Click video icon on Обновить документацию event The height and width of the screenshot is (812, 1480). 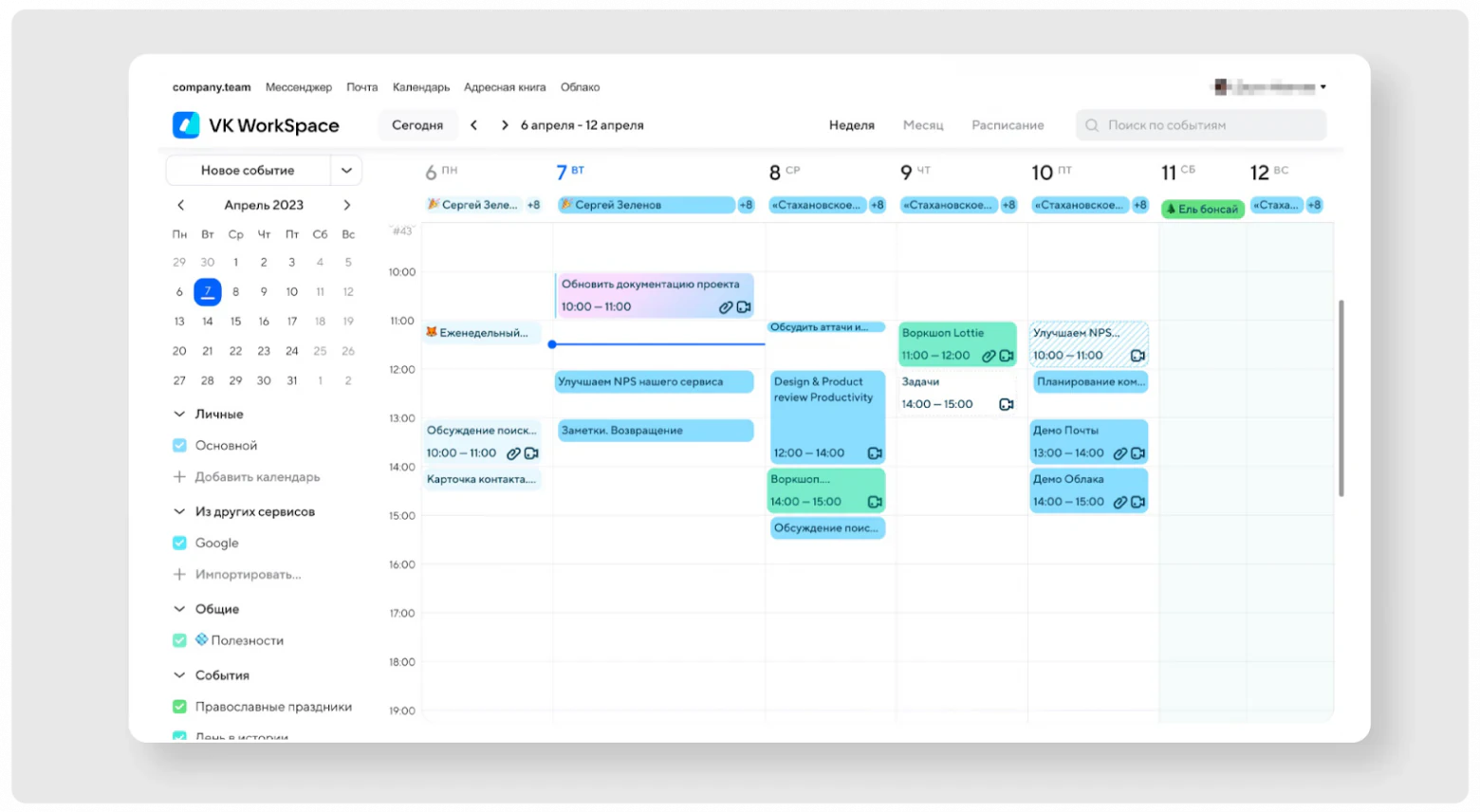pyautogui.click(x=744, y=307)
